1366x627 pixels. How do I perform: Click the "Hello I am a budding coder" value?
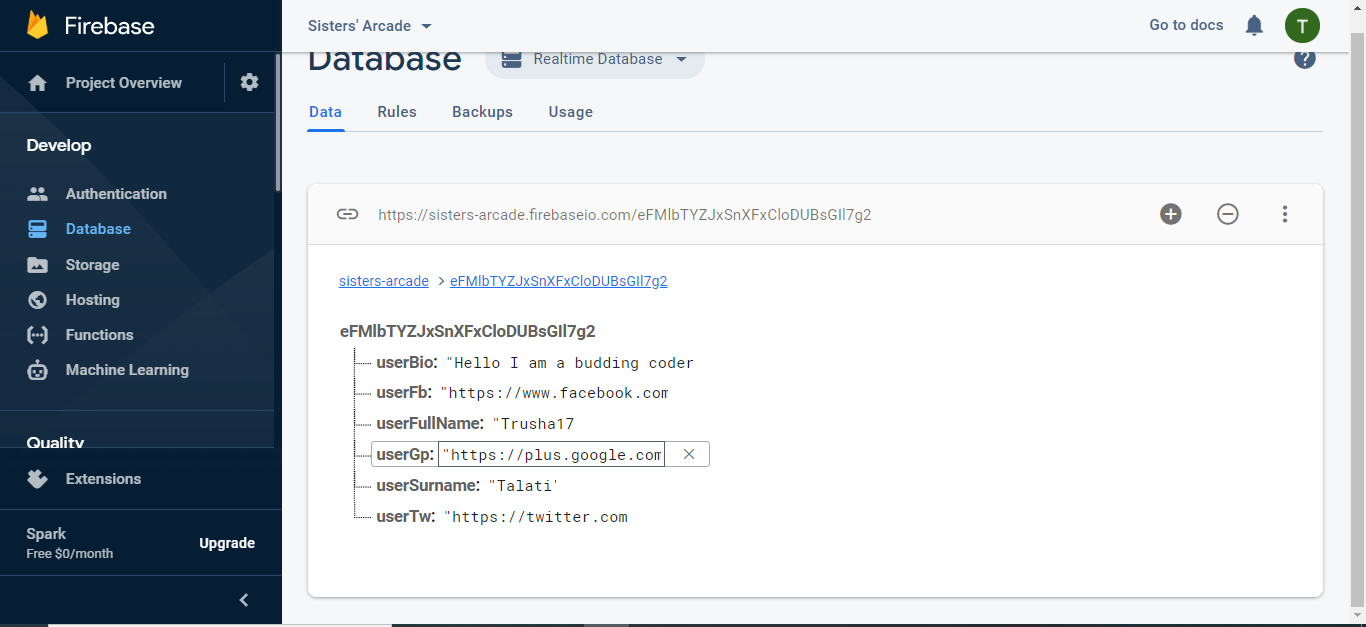point(570,363)
